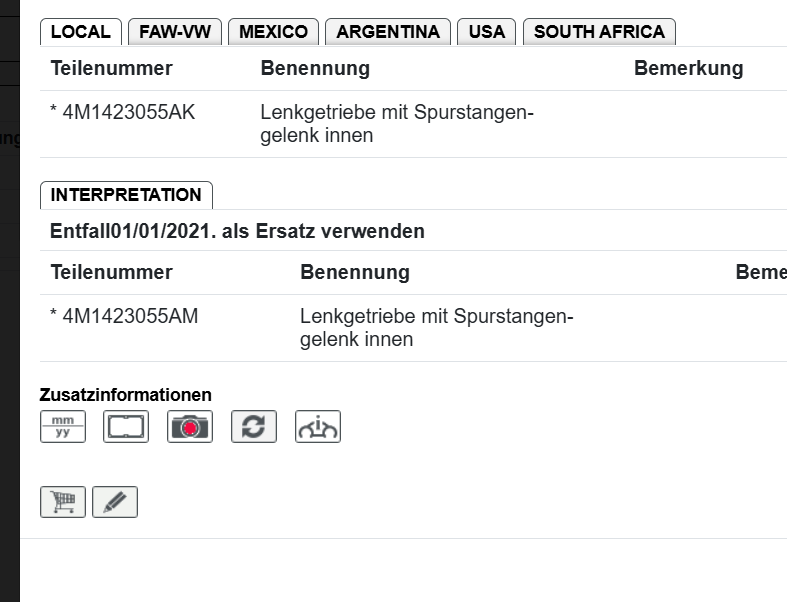Screen dimensions: 787x602
Task: Click the pencil edit icon
Action: click(x=115, y=502)
